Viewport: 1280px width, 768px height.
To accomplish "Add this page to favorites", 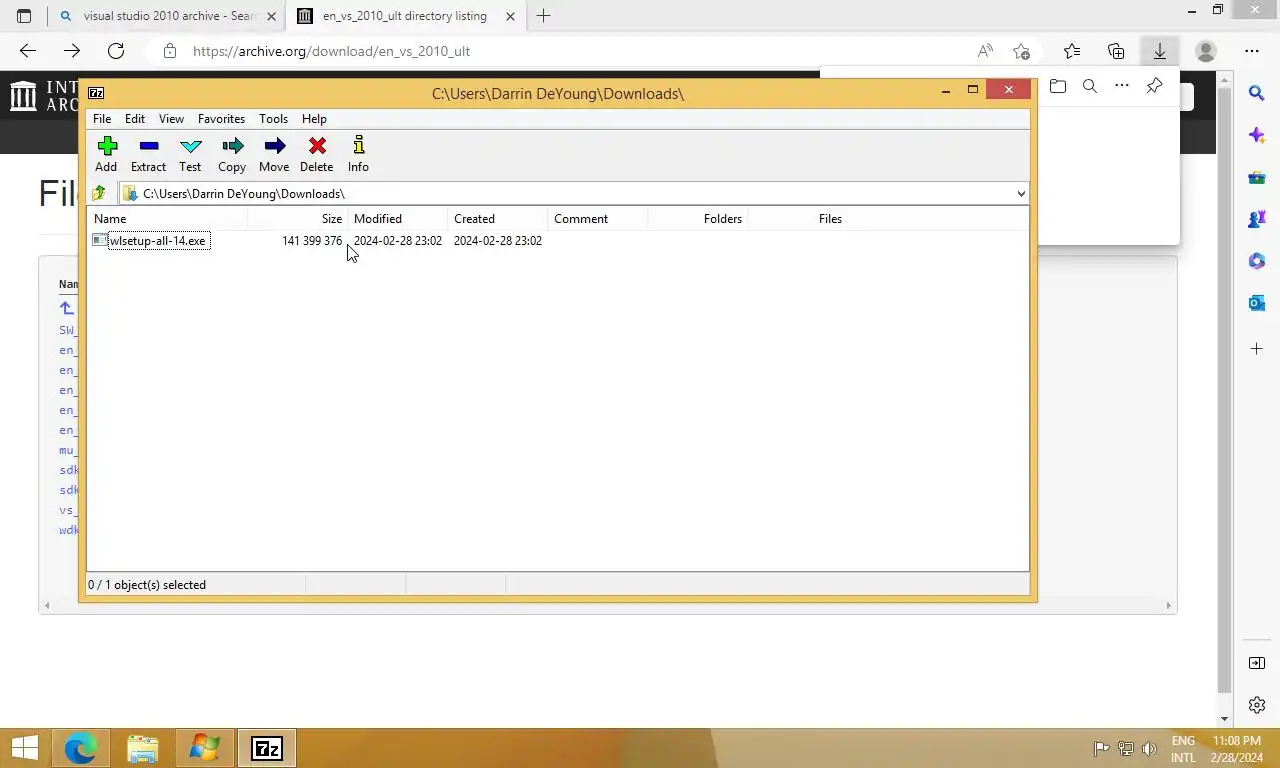I will pyautogui.click(x=1021, y=51).
